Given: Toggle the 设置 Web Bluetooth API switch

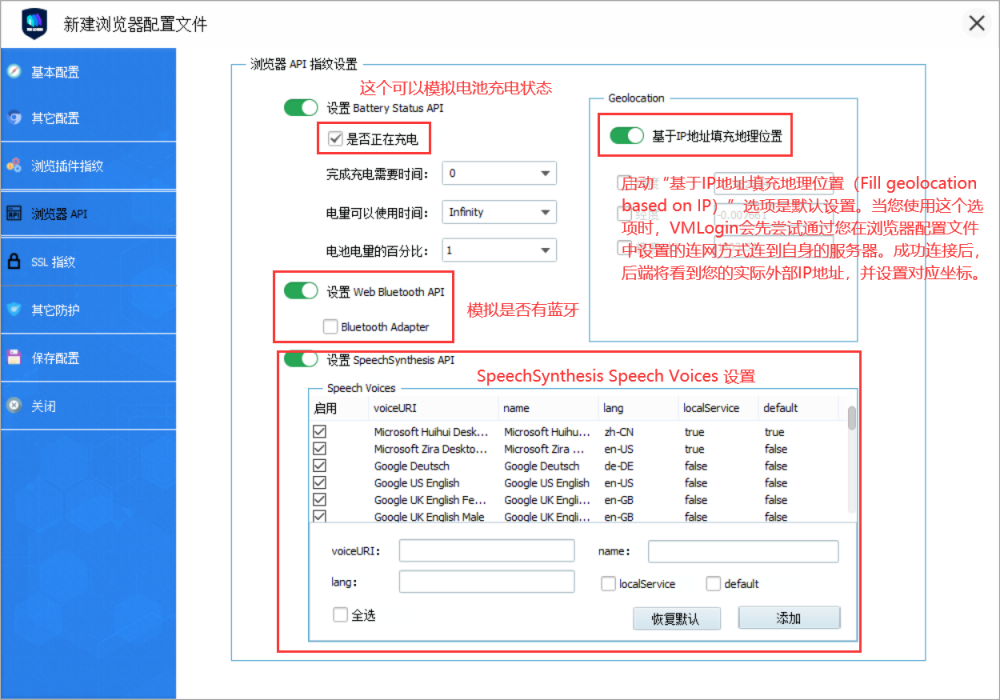Looking at the screenshot, I should [301, 291].
